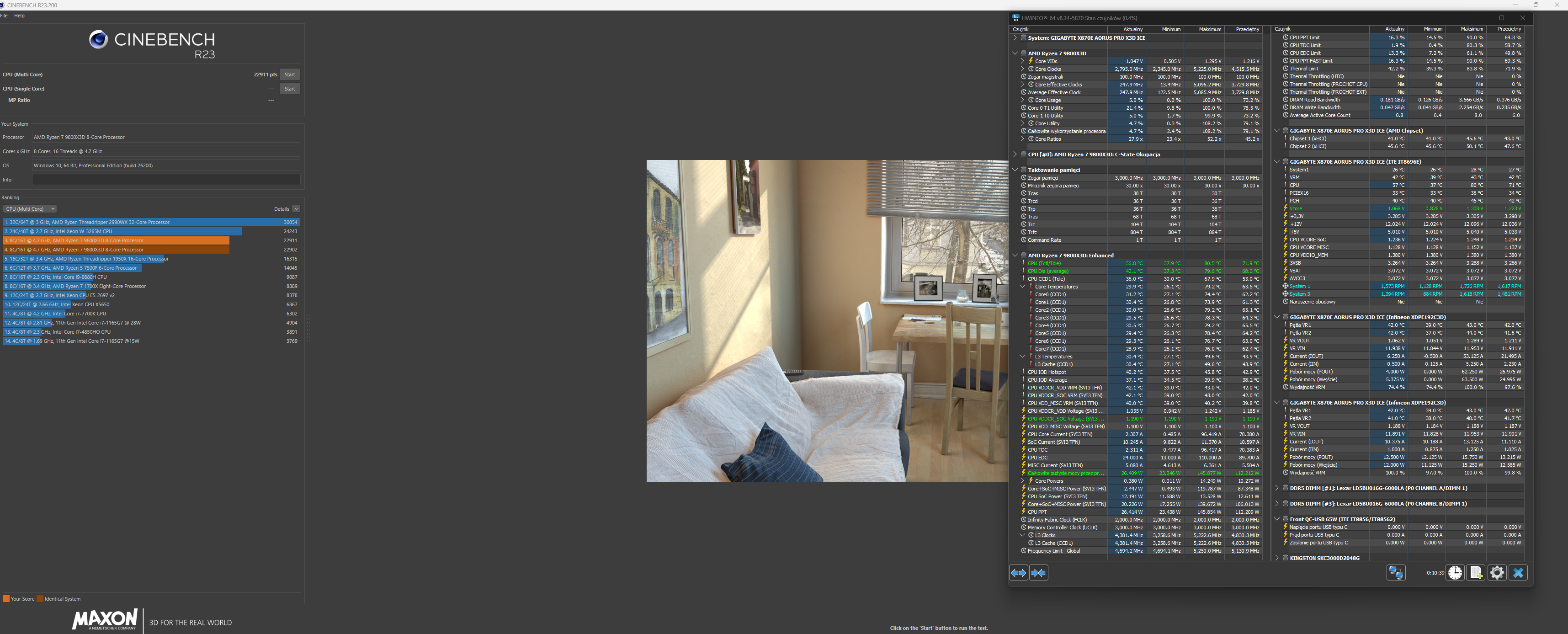Click the Cinebench logo icon
Viewport: 1568px width, 634px height.
tap(98, 40)
